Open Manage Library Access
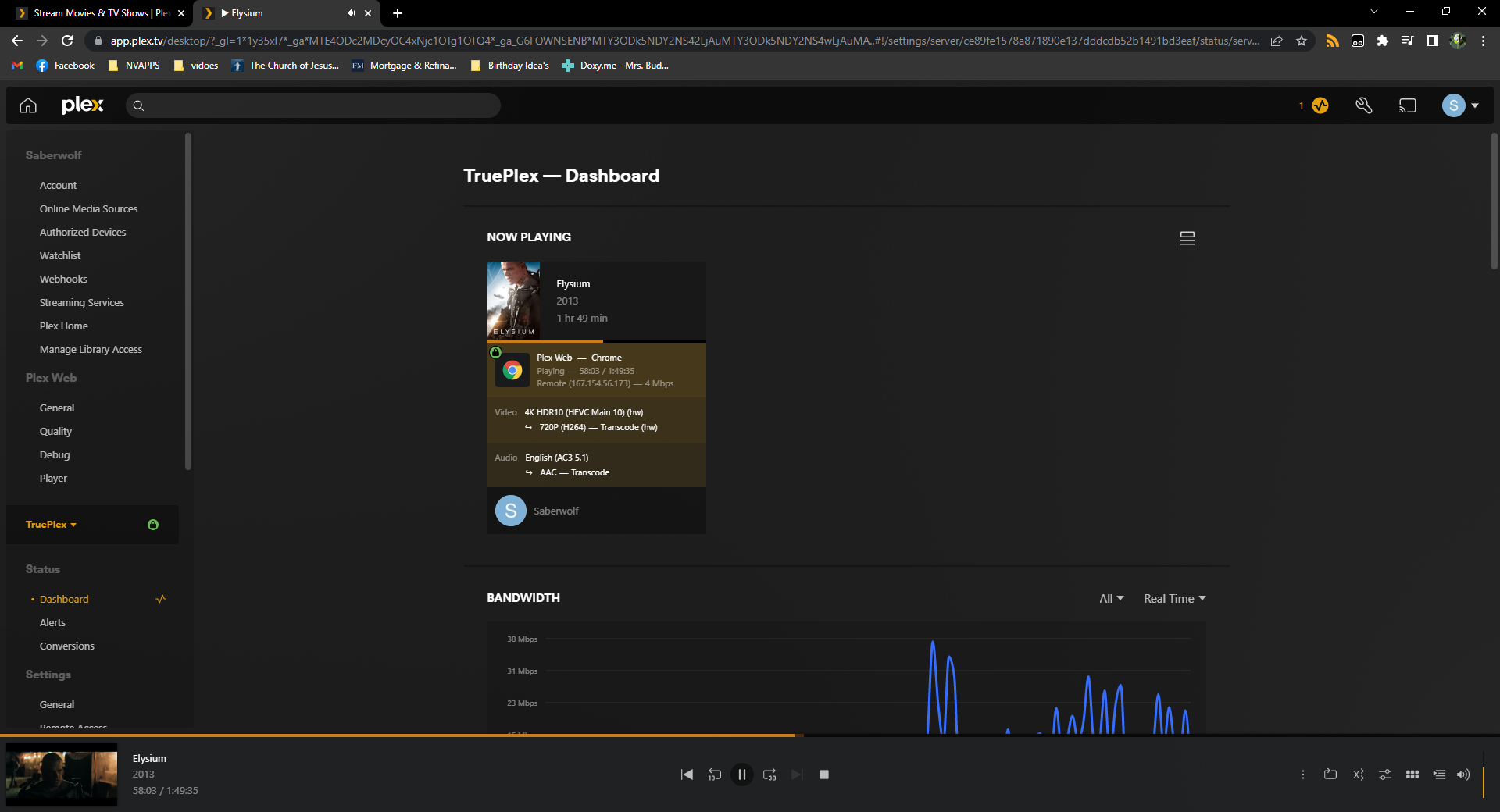 pos(91,350)
